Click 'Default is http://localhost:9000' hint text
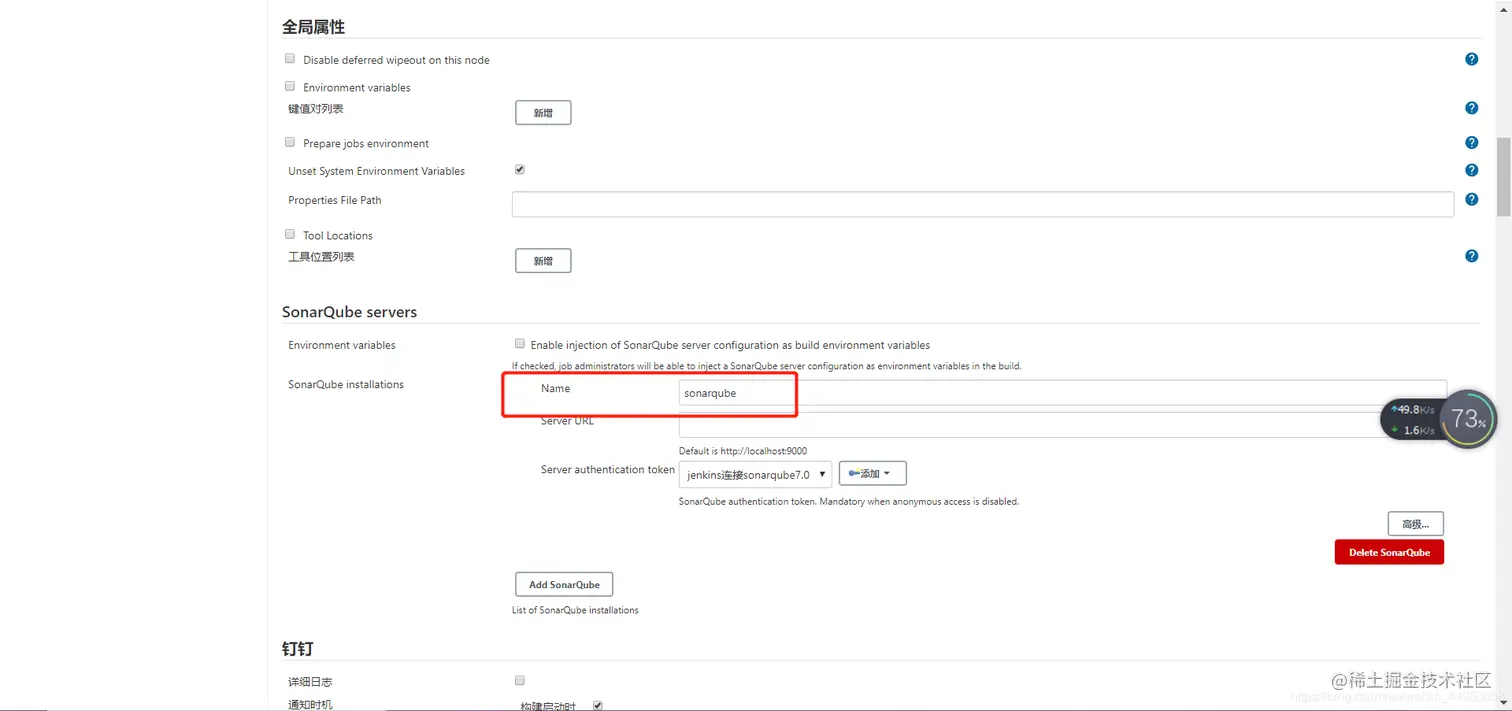The image size is (1512, 711). pos(743,451)
